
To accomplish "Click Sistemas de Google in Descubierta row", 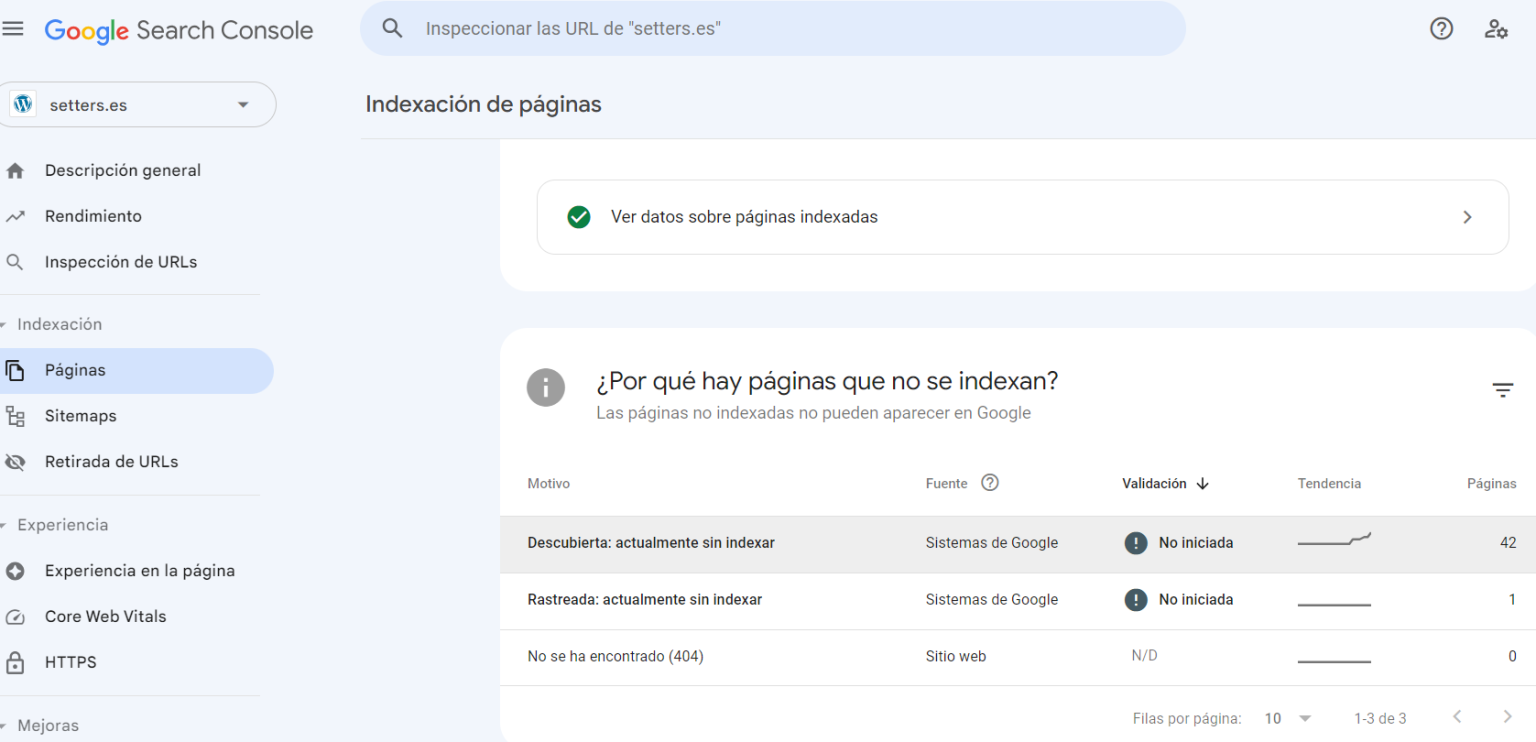I will [991, 543].
